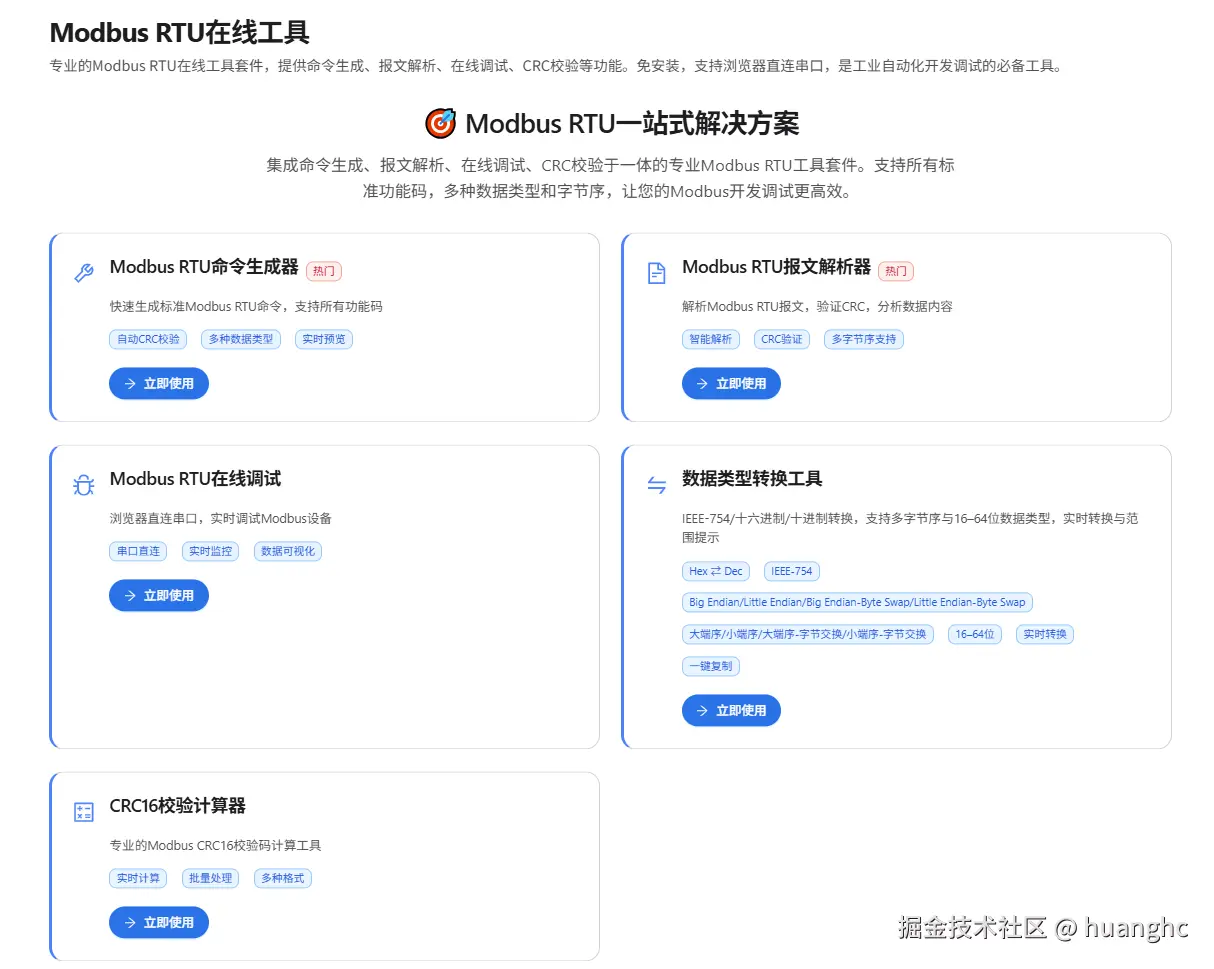Screen dimensions: 1214x969
Task: Select the 自动CRC校验 tag
Action: (x=148, y=339)
